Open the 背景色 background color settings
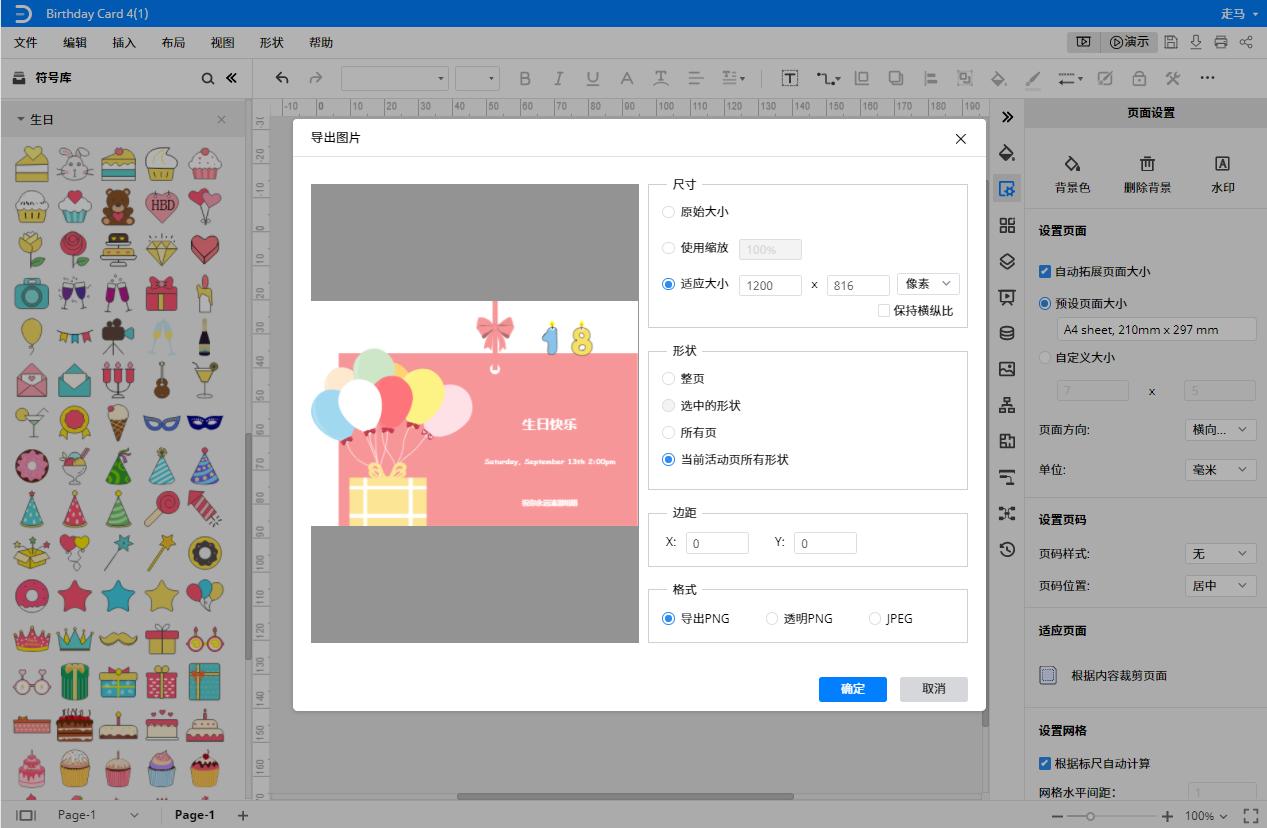 (x=1072, y=172)
